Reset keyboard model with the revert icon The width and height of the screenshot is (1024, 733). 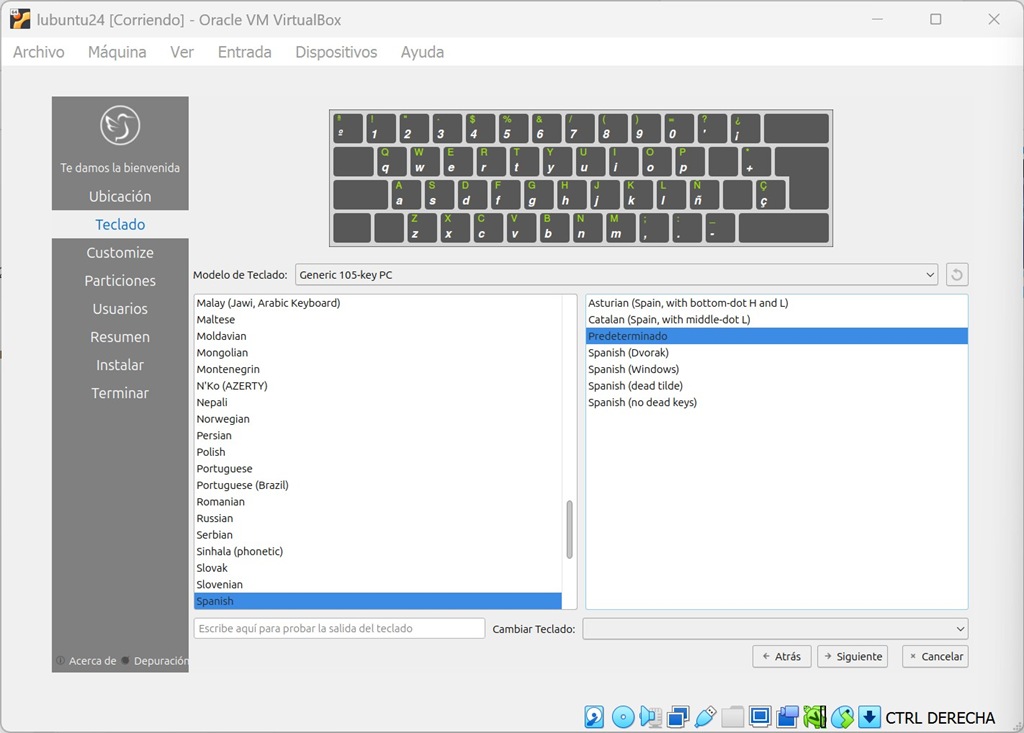click(957, 275)
